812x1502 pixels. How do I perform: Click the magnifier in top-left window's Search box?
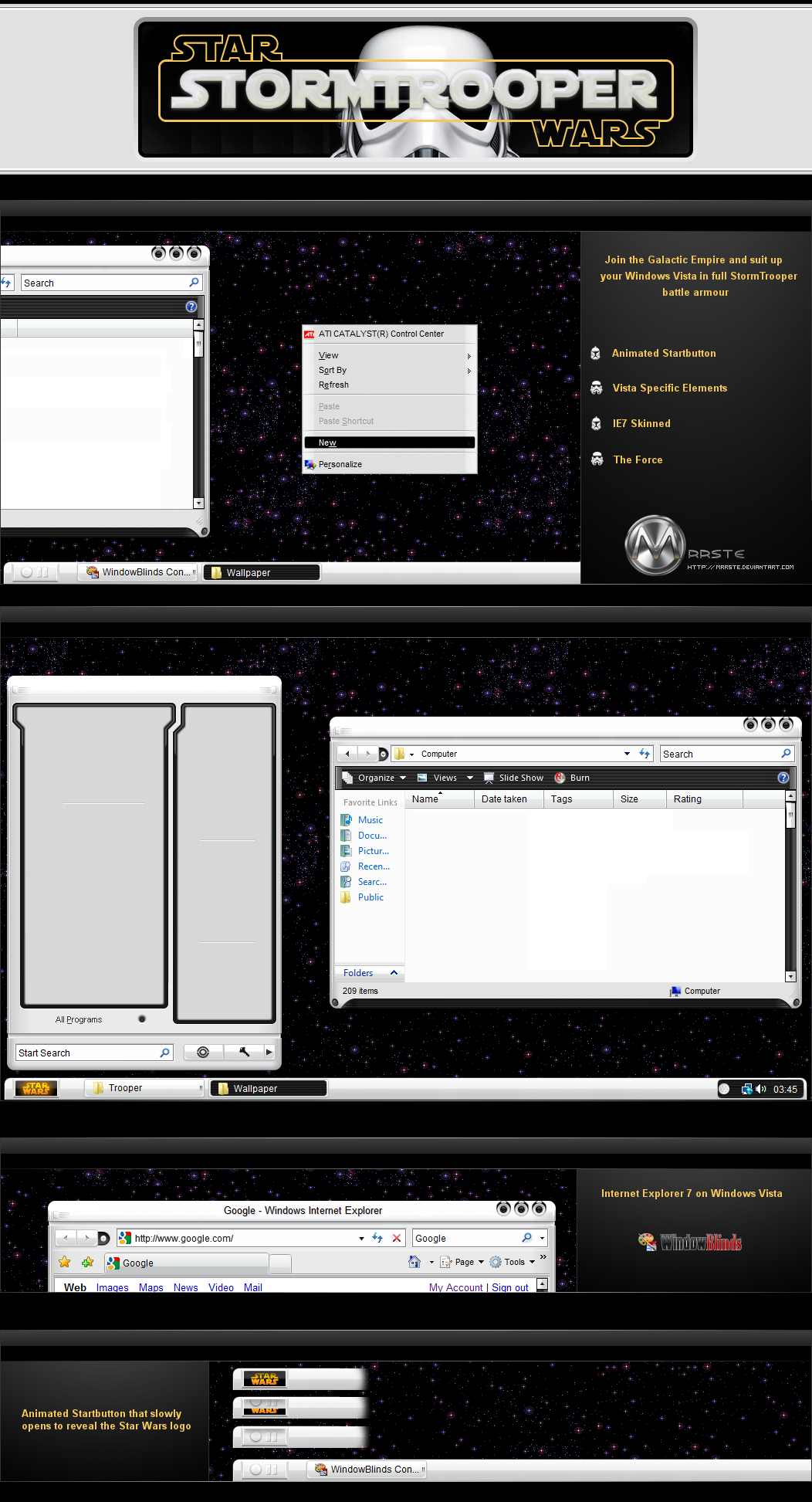pyautogui.click(x=194, y=283)
